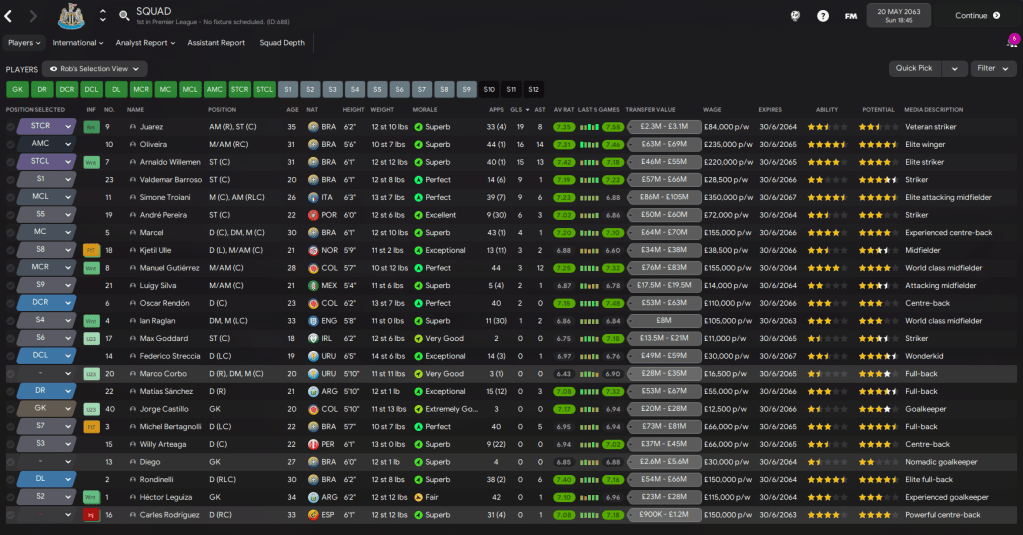Toggle selection checkbox for Oscar Rendón

11,303
